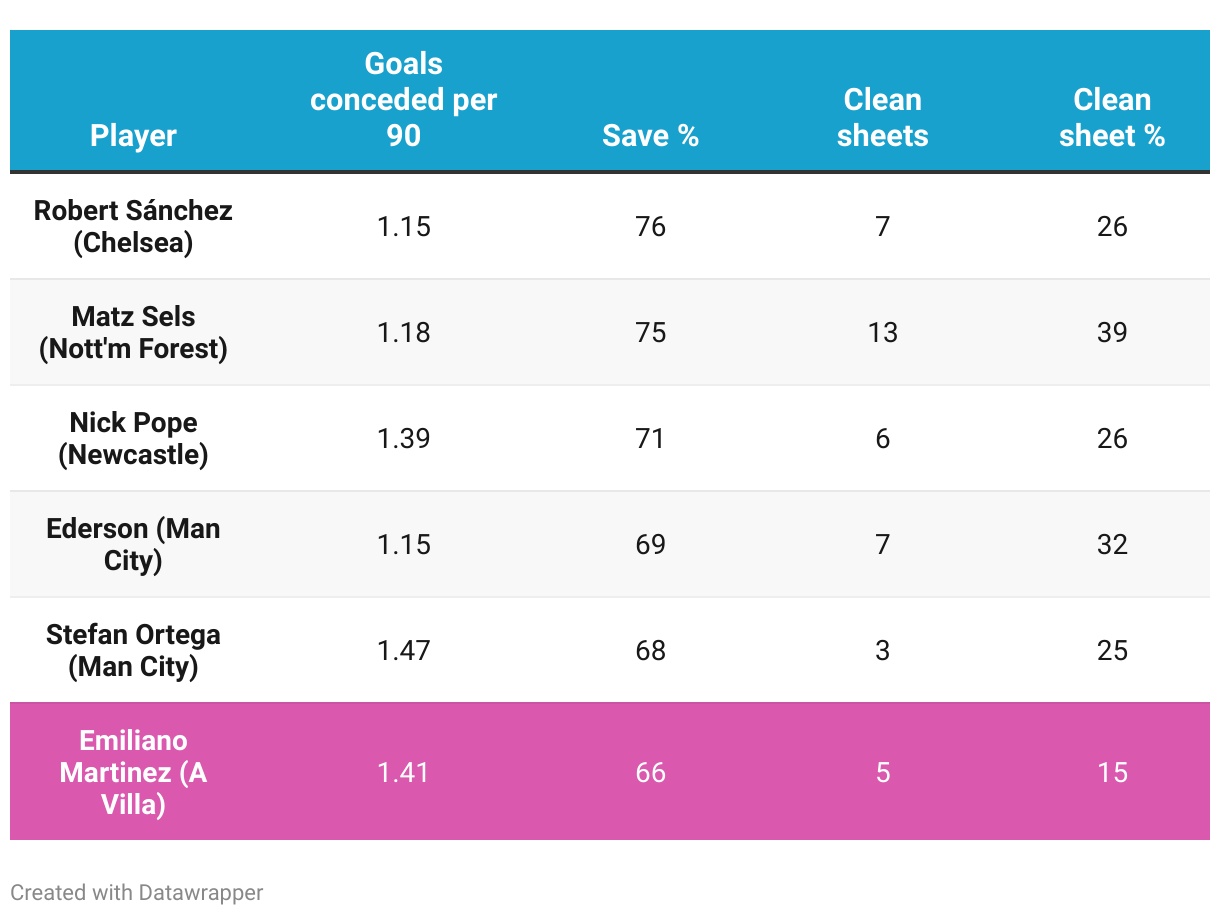Viewport: 1220px width, 916px height.
Task: Open the Created with Datawrapper link
Action: (137, 892)
